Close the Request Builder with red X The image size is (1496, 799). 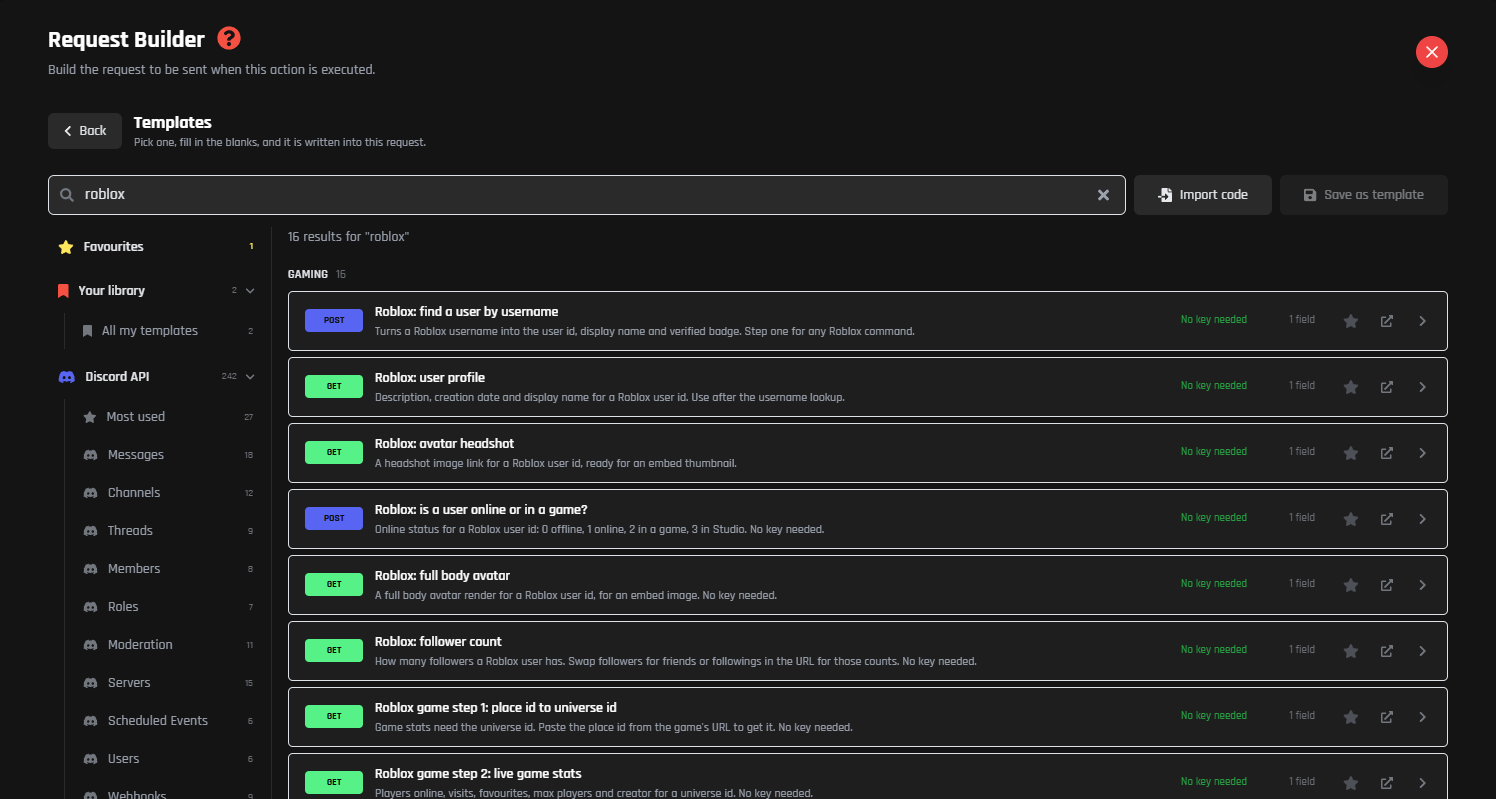(x=1431, y=52)
